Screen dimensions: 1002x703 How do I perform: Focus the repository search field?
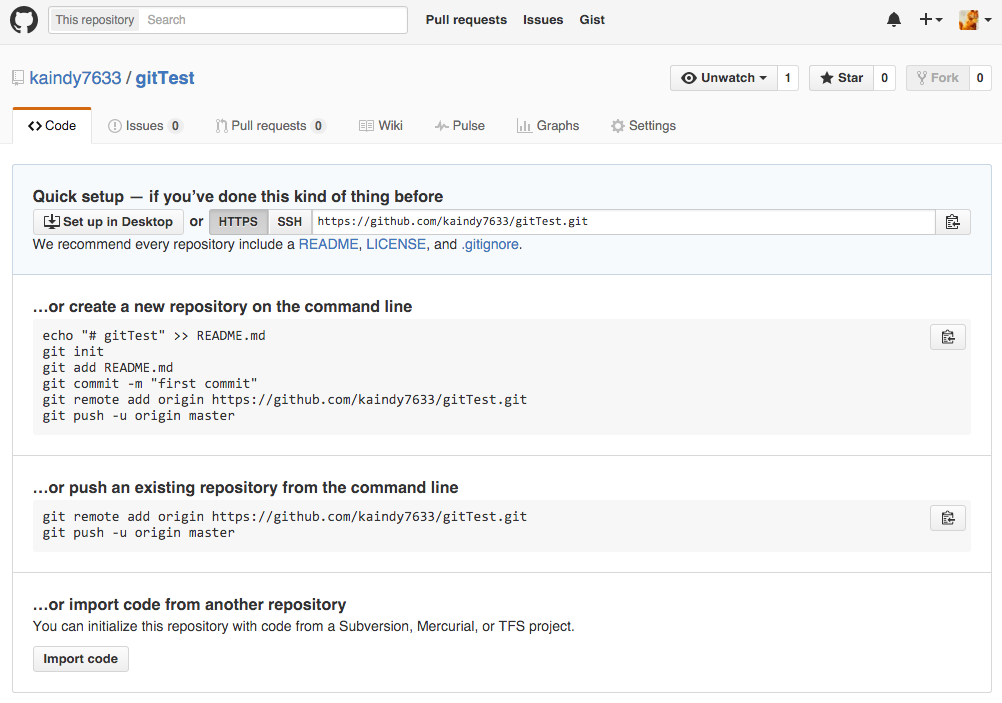[x=272, y=20]
